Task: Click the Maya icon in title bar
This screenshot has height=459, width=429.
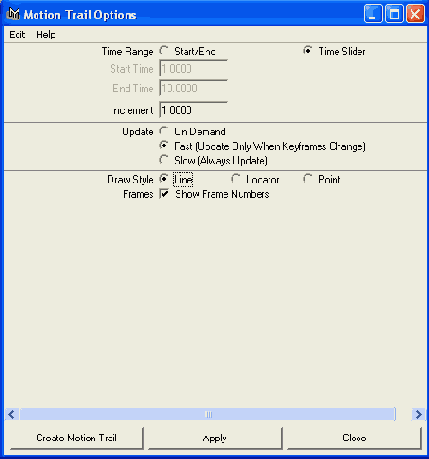Action: [x=13, y=14]
